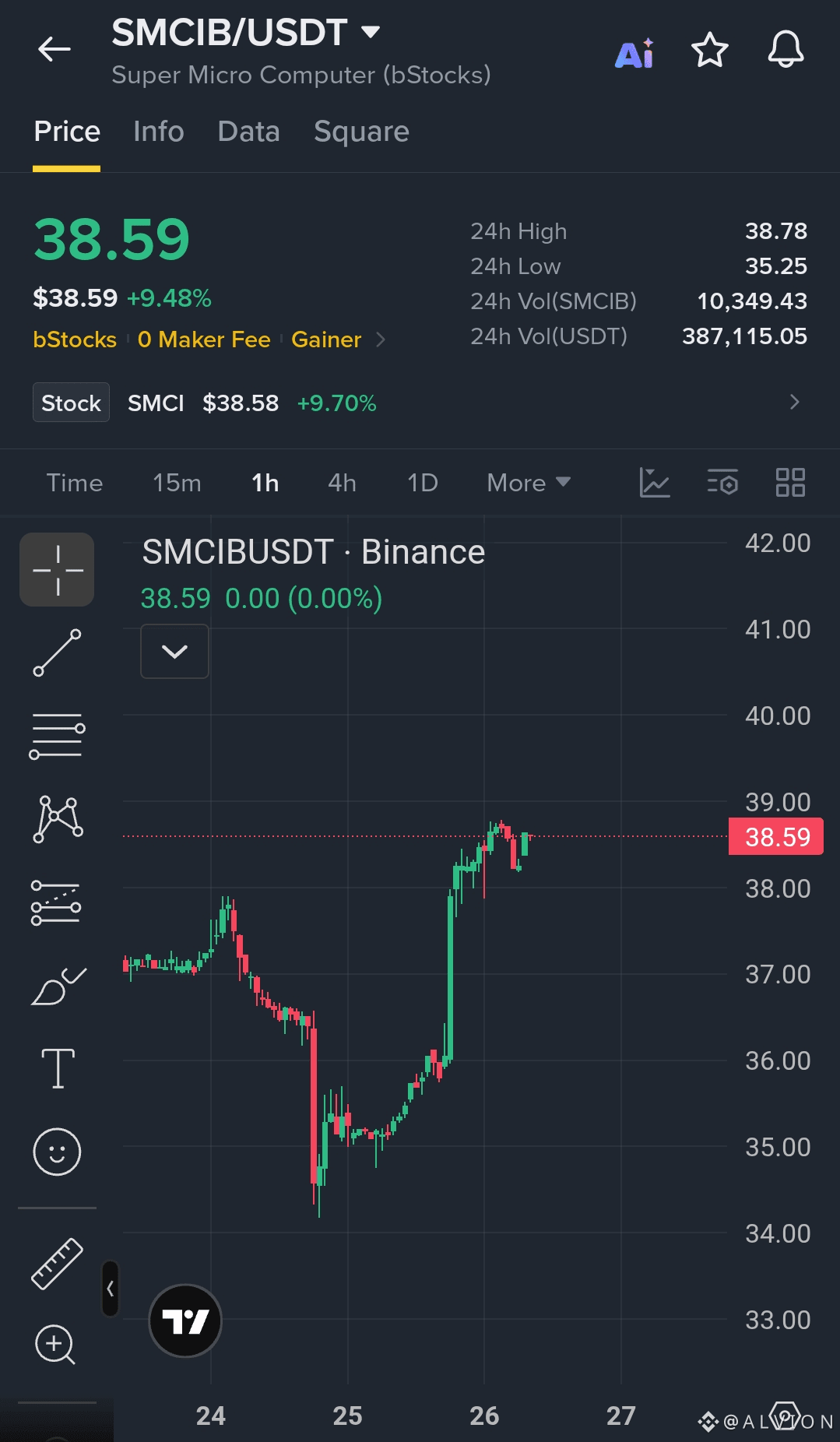Click the 24h Vol(USDT) value 387,115.05
This screenshot has height=1442, width=840.
[745, 336]
